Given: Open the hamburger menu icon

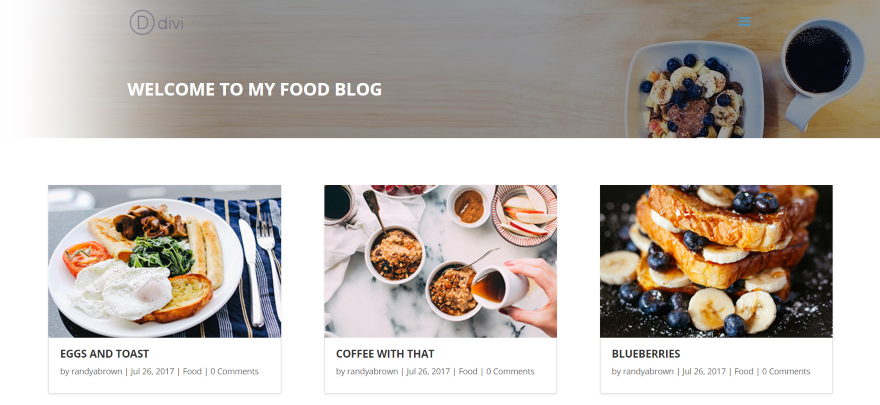Looking at the screenshot, I should [744, 22].
